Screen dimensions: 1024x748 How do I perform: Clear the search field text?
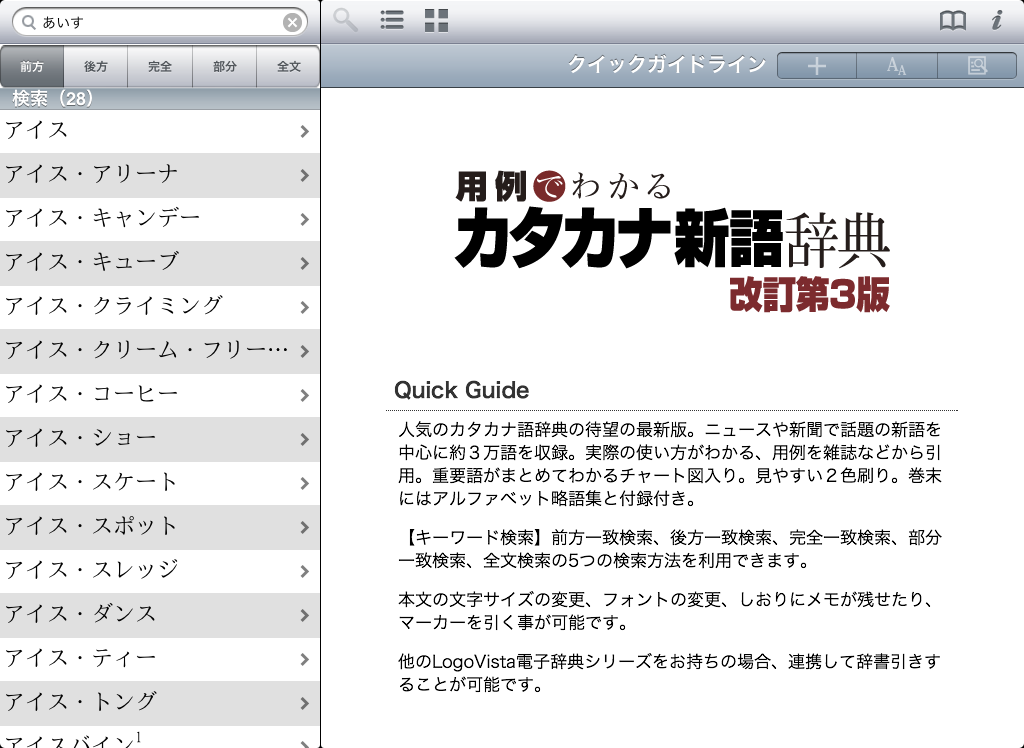coord(292,22)
